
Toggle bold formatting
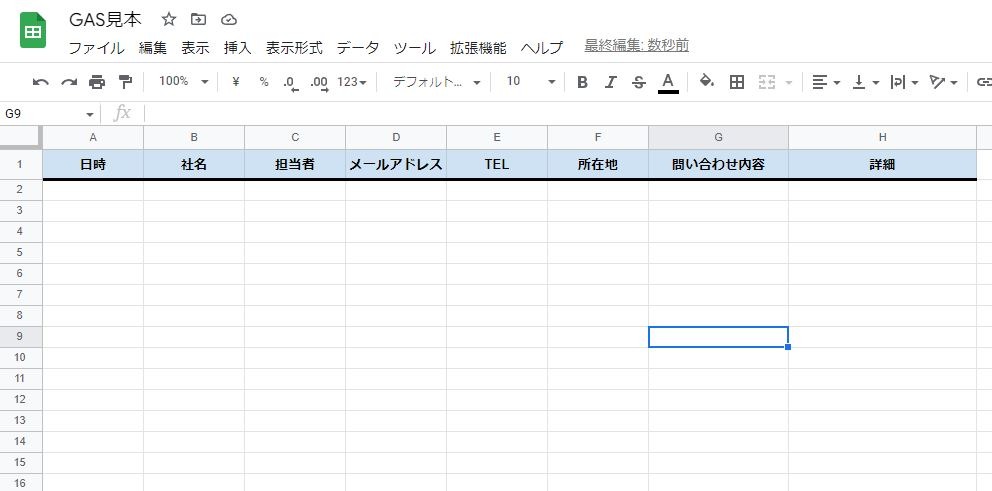pyautogui.click(x=583, y=82)
